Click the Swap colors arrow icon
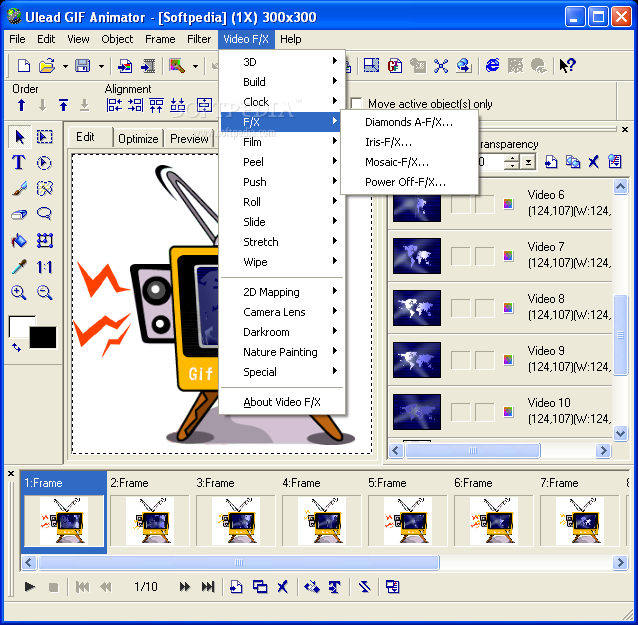Viewport: 638px width, 625px height. click(16, 347)
